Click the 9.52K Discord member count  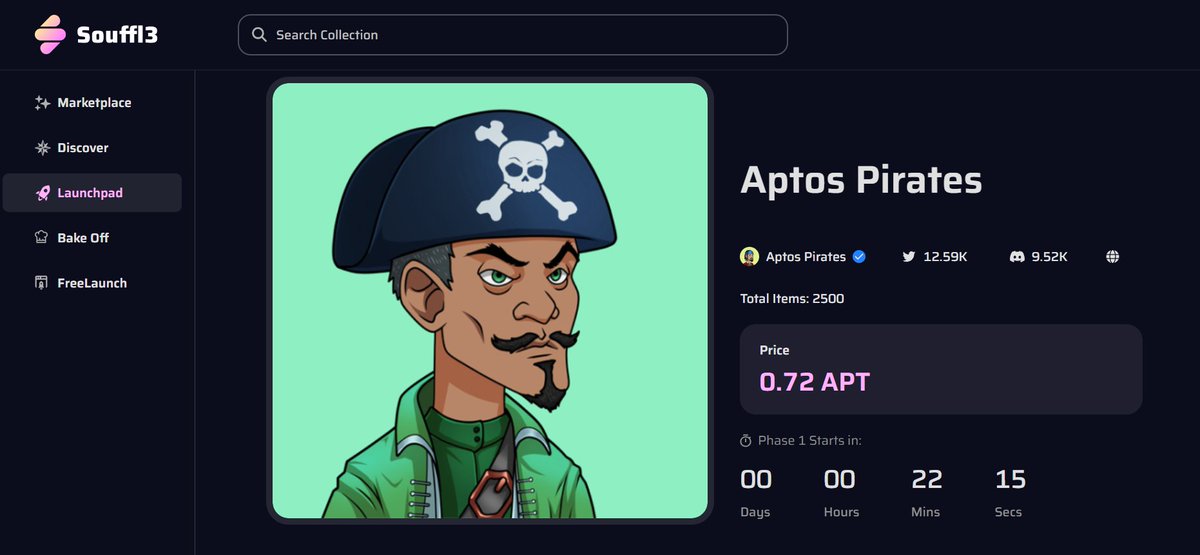tap(1050, 257)
